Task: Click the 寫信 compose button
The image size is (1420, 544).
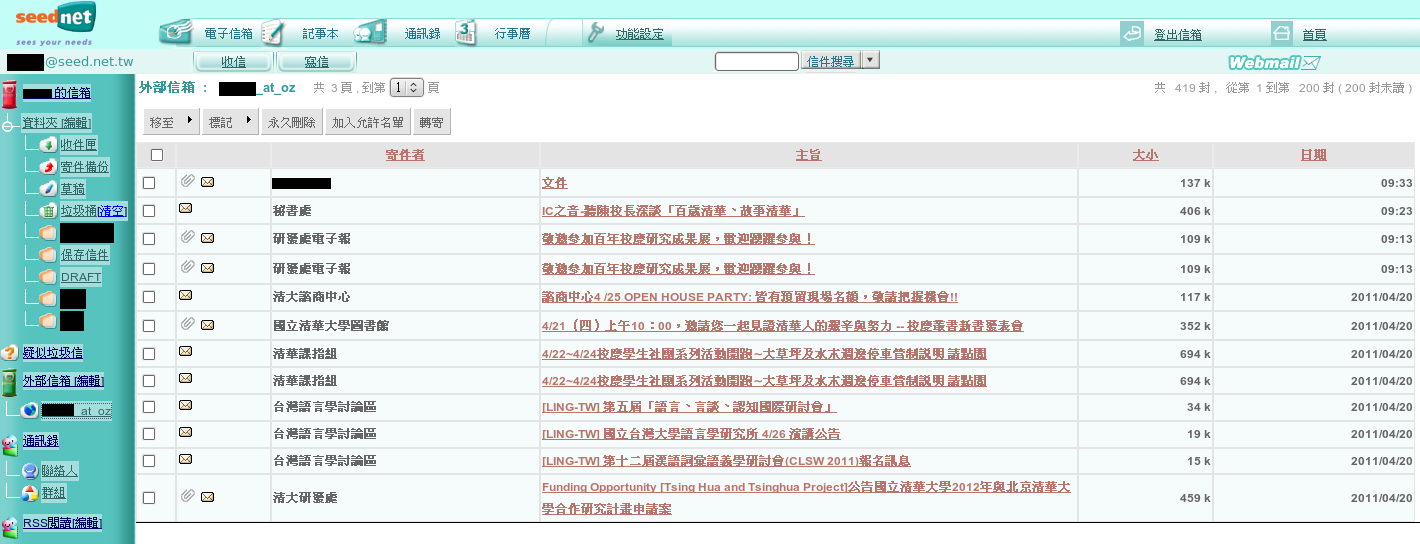Action: tap(317, 62)
